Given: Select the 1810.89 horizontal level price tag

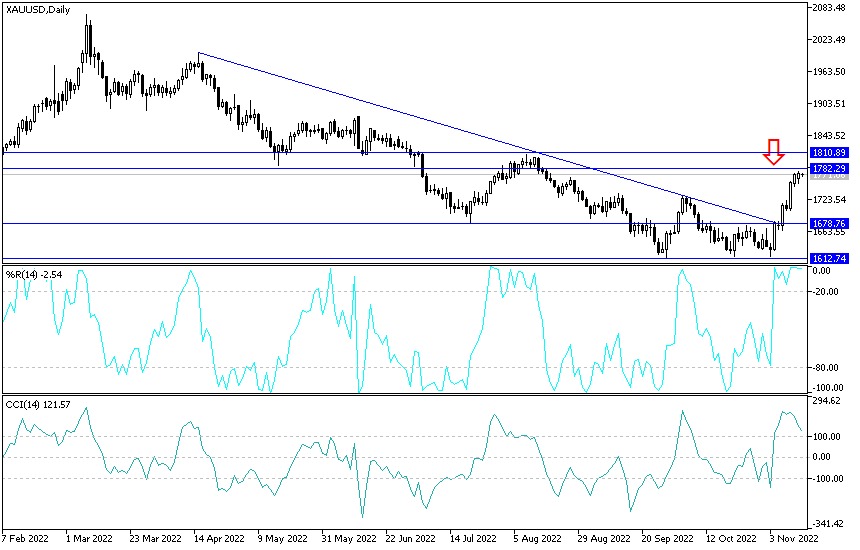Looking at the screenshot, I should (x=829, y=152).
